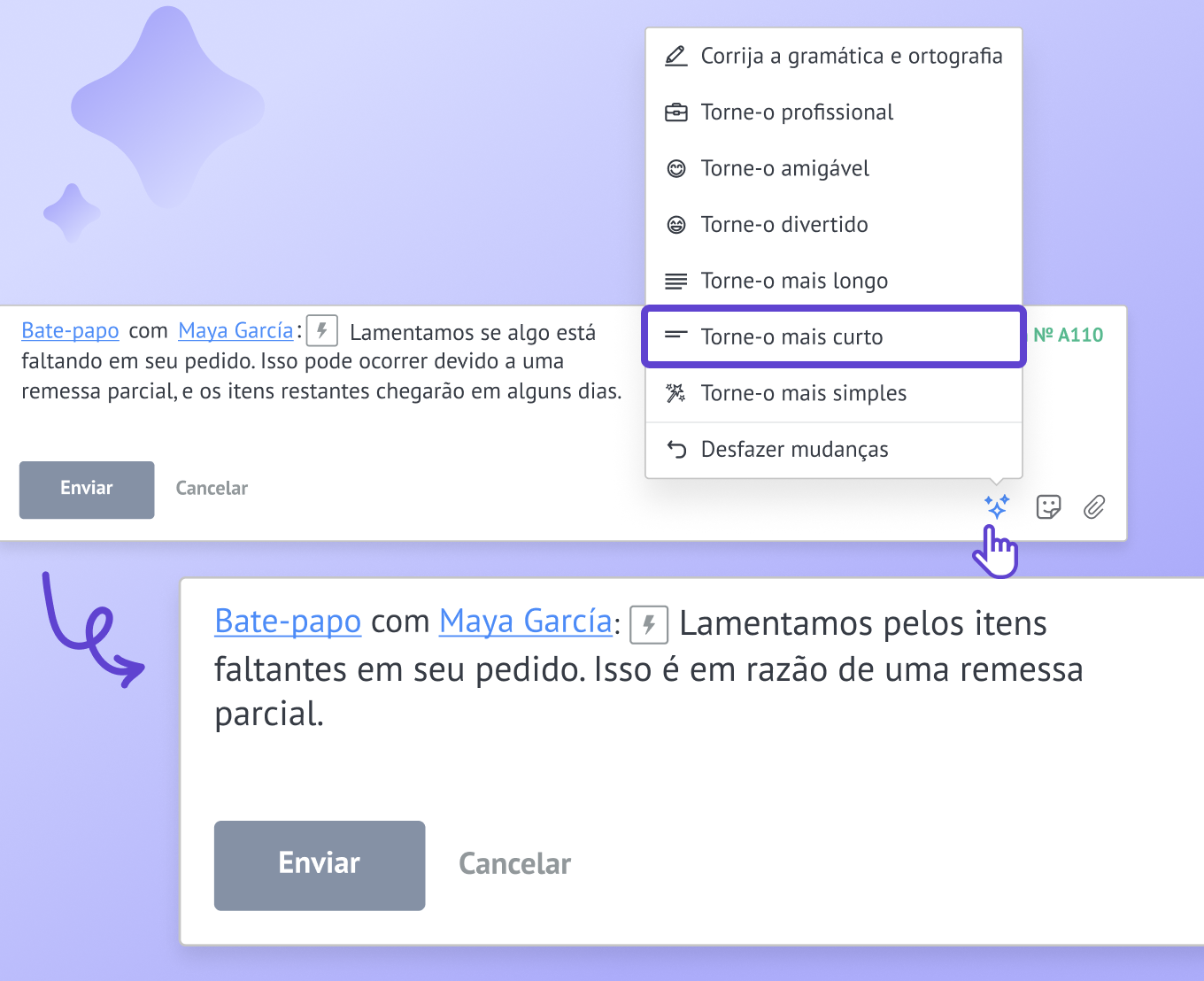1204x981 pixels.
Task: Choose Torne-o divertido option
Action: tap(834, 224)
